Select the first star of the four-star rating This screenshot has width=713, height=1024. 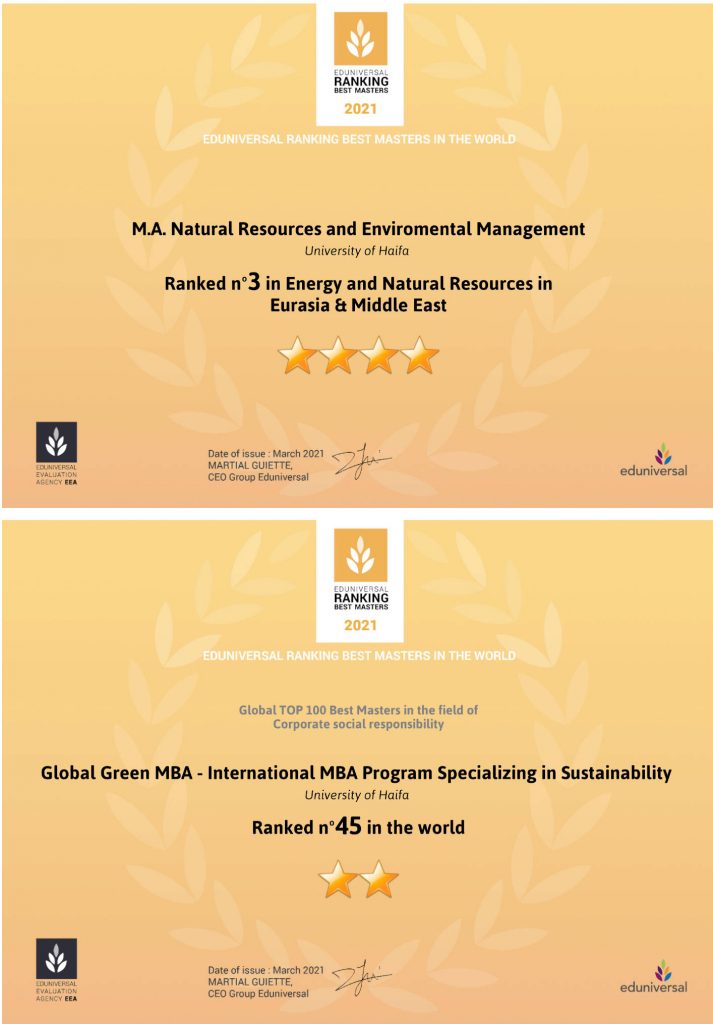tap(297, 355)
